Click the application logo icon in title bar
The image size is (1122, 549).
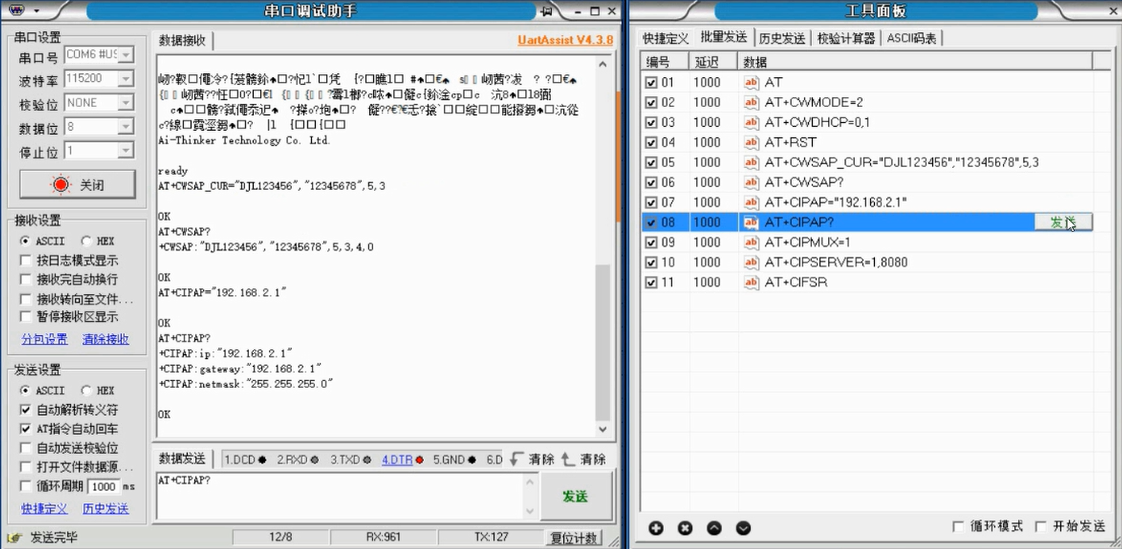pyautogui.click(x=17, y=11)
